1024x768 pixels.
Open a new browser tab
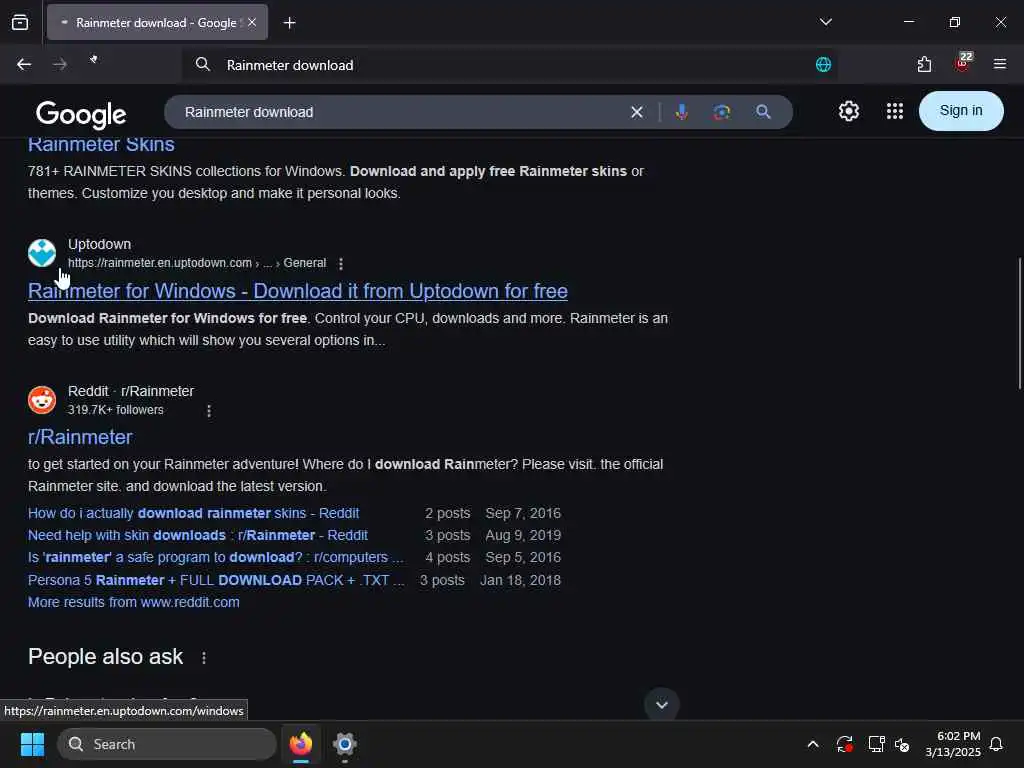click(x=289, y=23)
